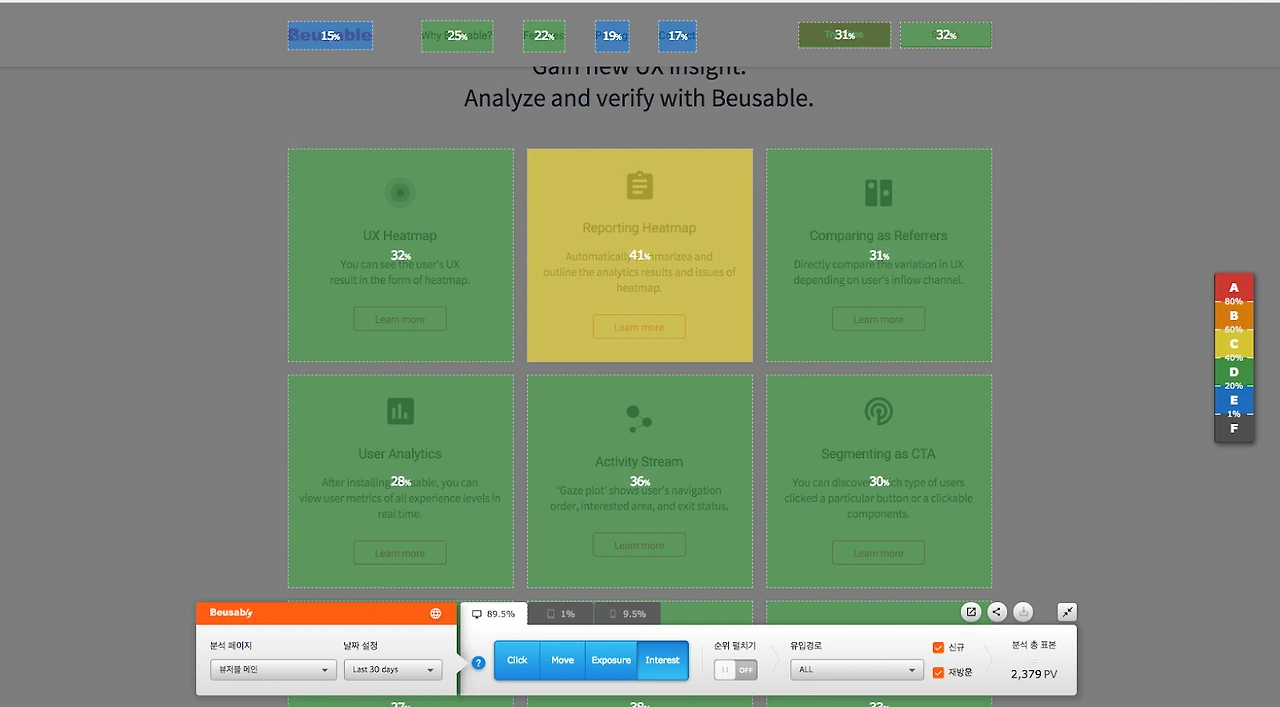Screen dimensions: 1280x707
Task: Toggle the 순위 펼치기 OFF switch
Action: tap(735, 670)
